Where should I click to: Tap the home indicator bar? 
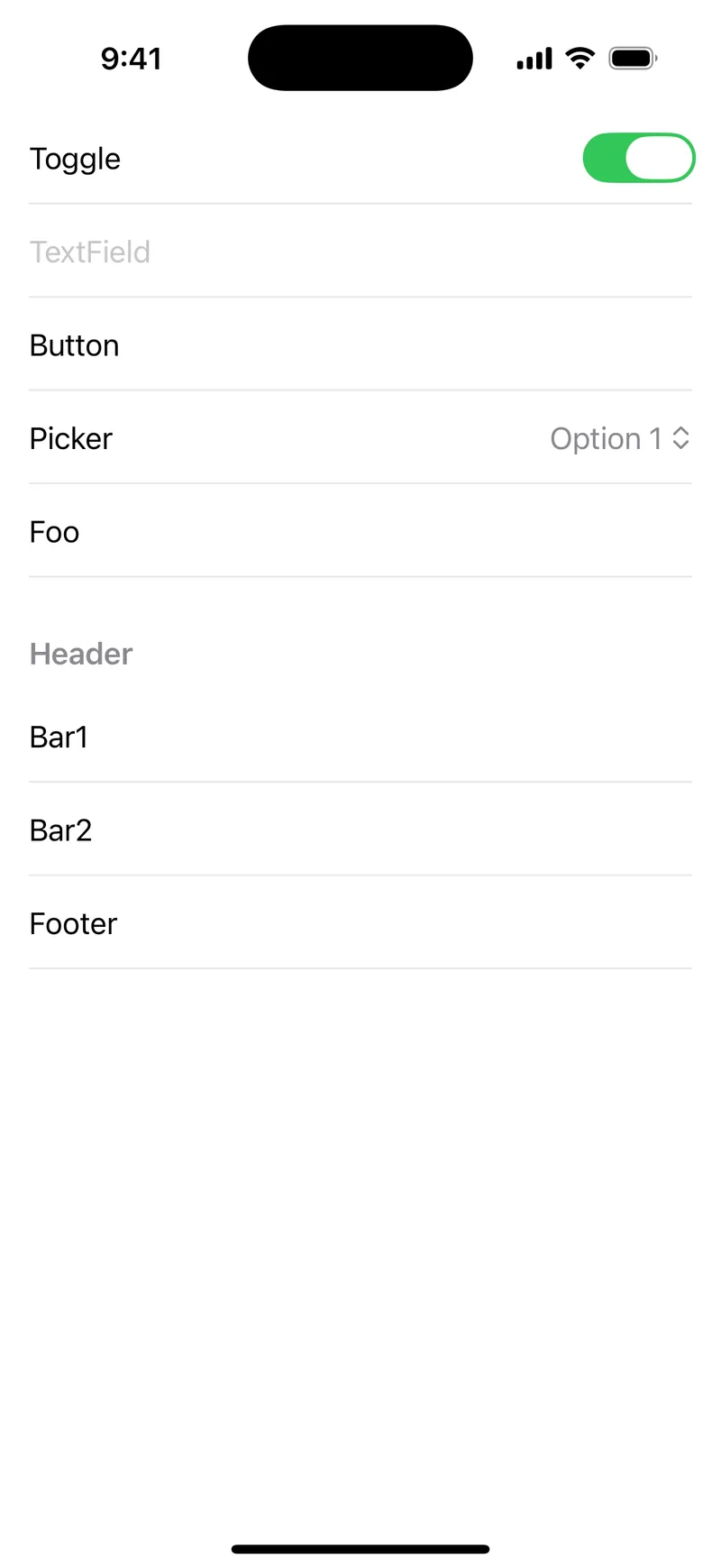(360, 1548)
